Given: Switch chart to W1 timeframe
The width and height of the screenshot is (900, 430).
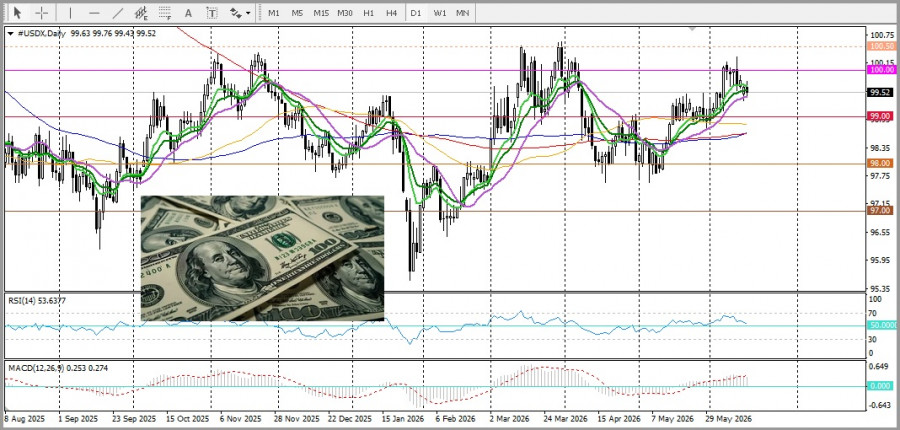Looking at the screenshot, I should [x=440, y=12].
